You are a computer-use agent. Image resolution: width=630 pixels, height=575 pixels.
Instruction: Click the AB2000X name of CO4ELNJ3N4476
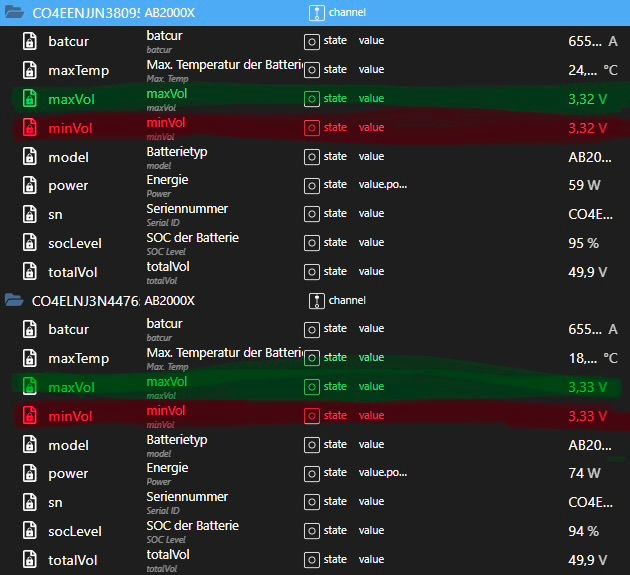tap(170, 301)
